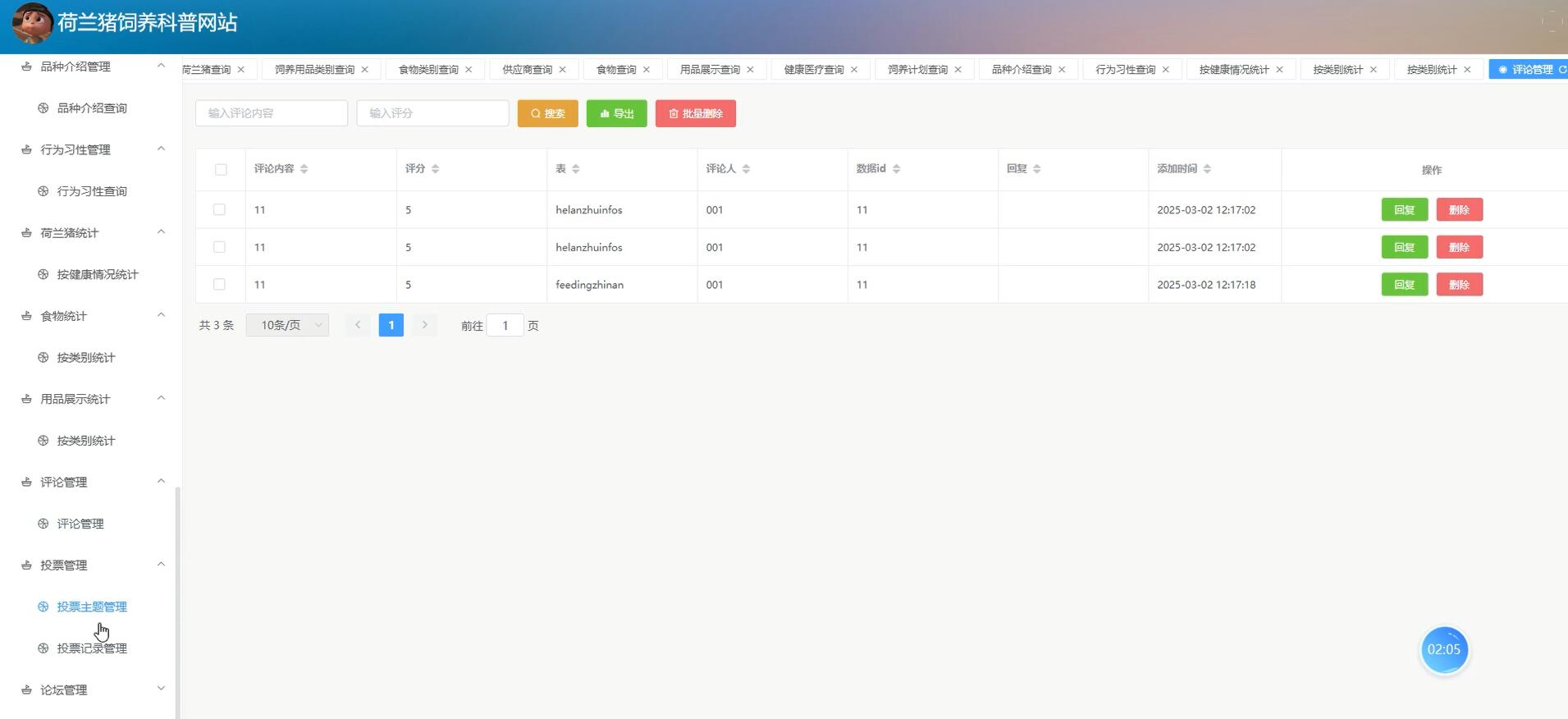The width and height of the screenshot is (1568, 719).
Task: Collapse the 荷兰猪统计 menu chevron
Action: [161, 231]
